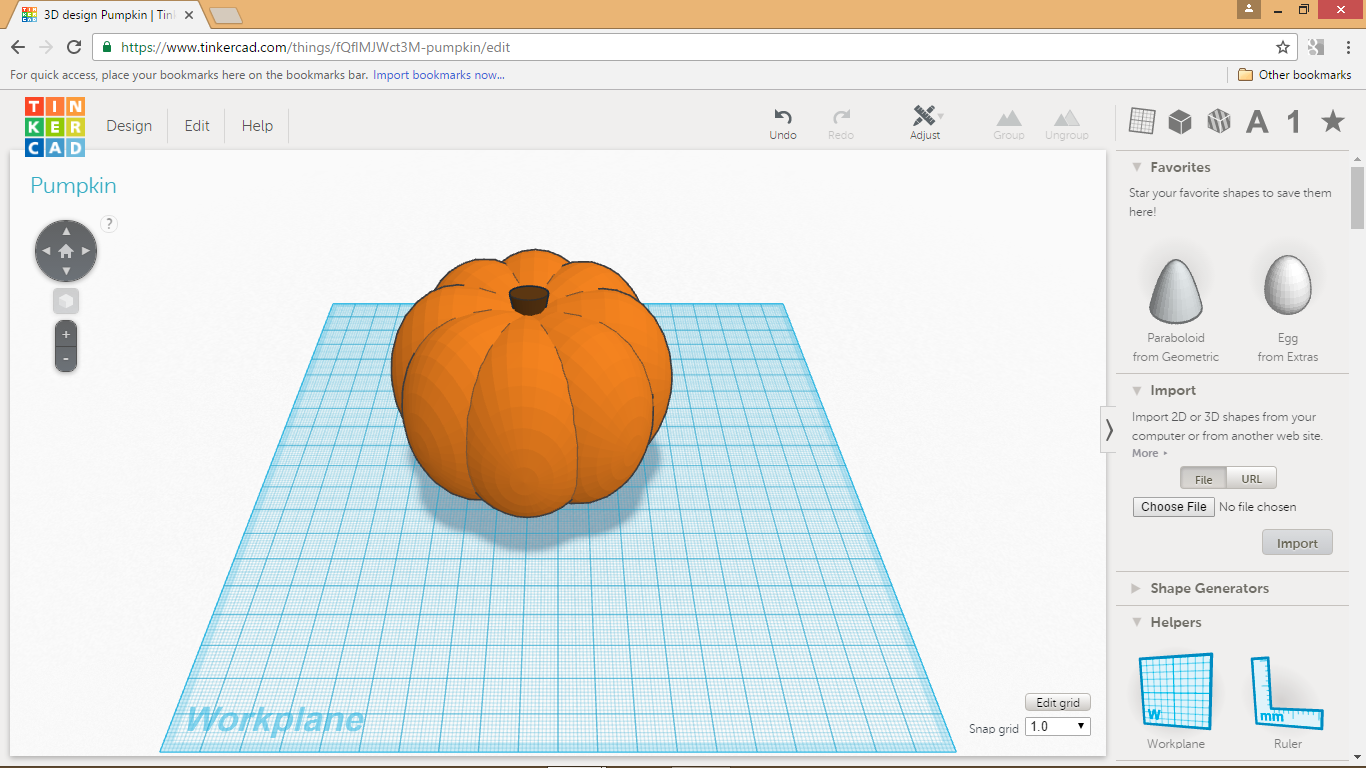Open the Numbers shapes category icon
The image size is (1366, 768).
tap(1291, 120)
